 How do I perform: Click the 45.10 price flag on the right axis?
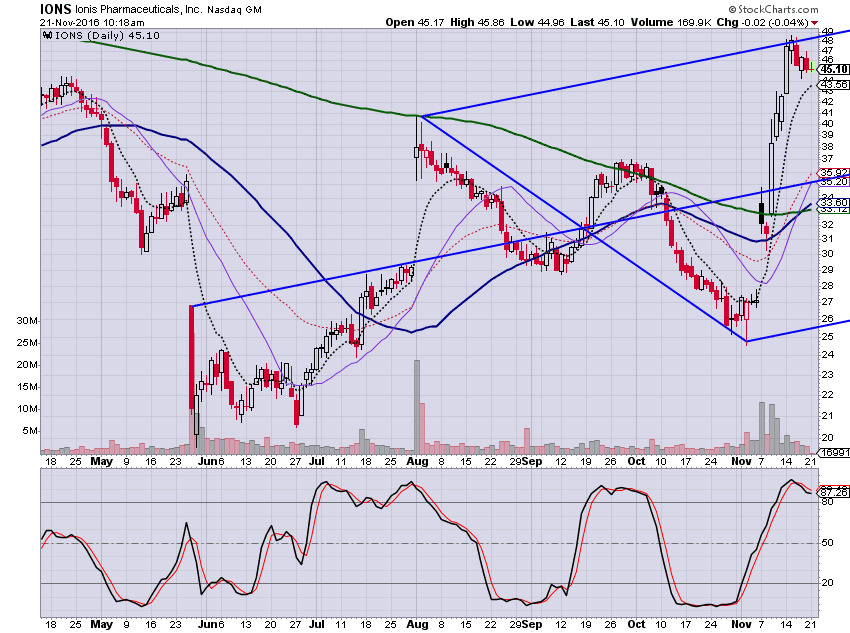point(833,69)
